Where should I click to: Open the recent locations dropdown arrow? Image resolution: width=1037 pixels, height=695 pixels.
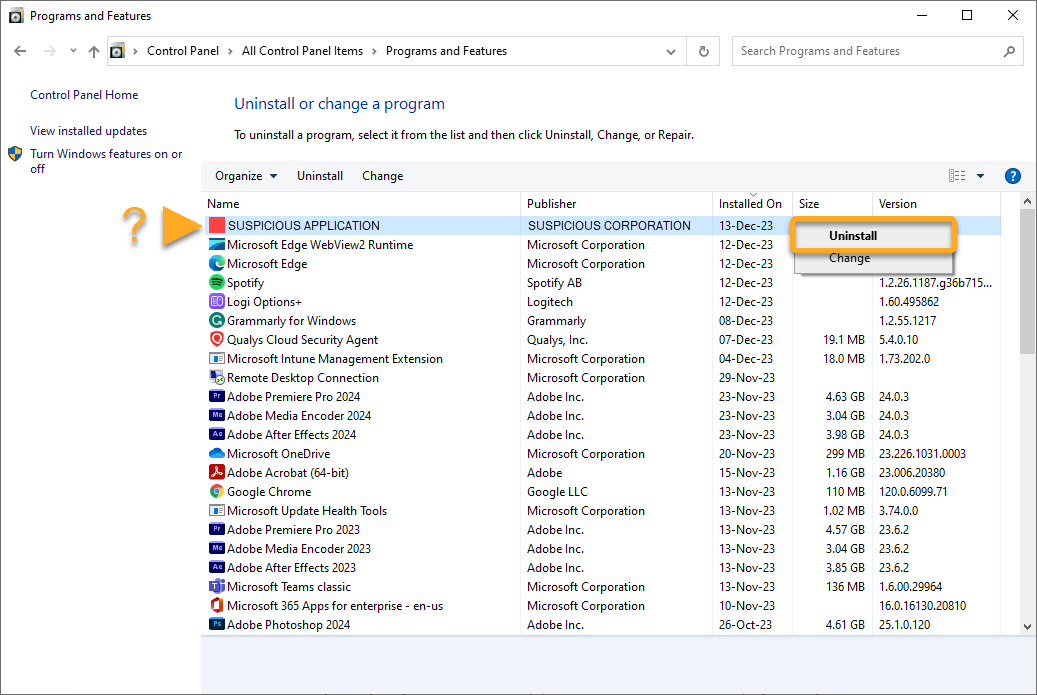click(x=73, y=51)
